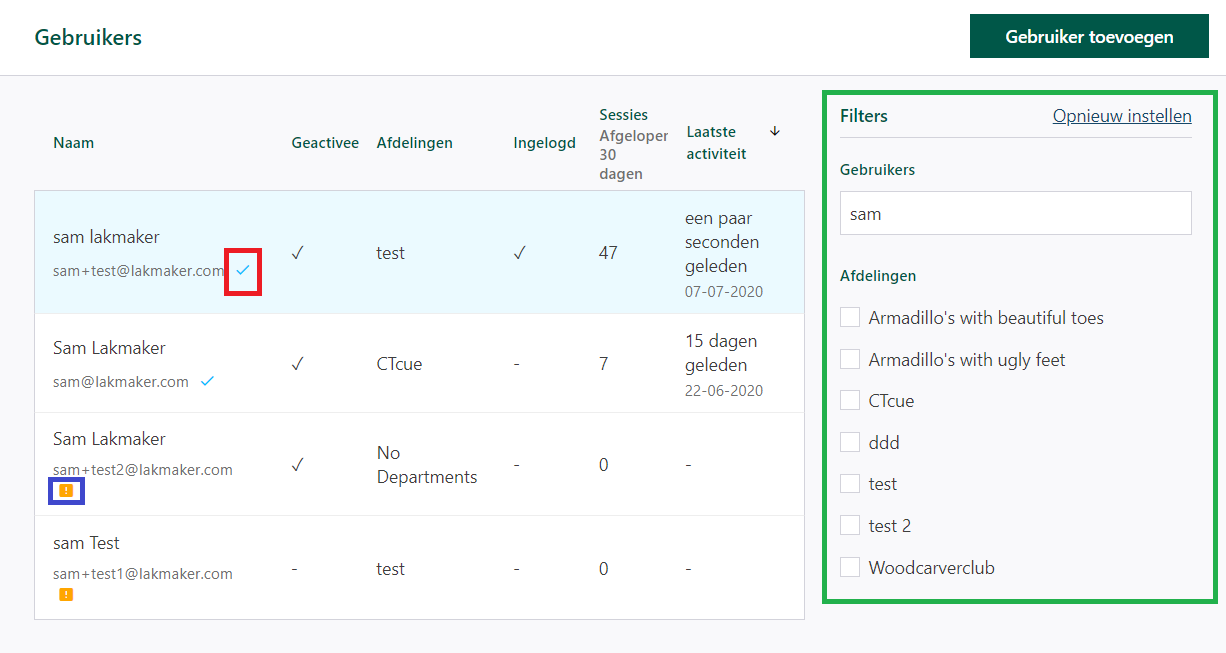Sort by the Geactiveerd column header
Screen dimensions: 1226x653
pos(325,143)
